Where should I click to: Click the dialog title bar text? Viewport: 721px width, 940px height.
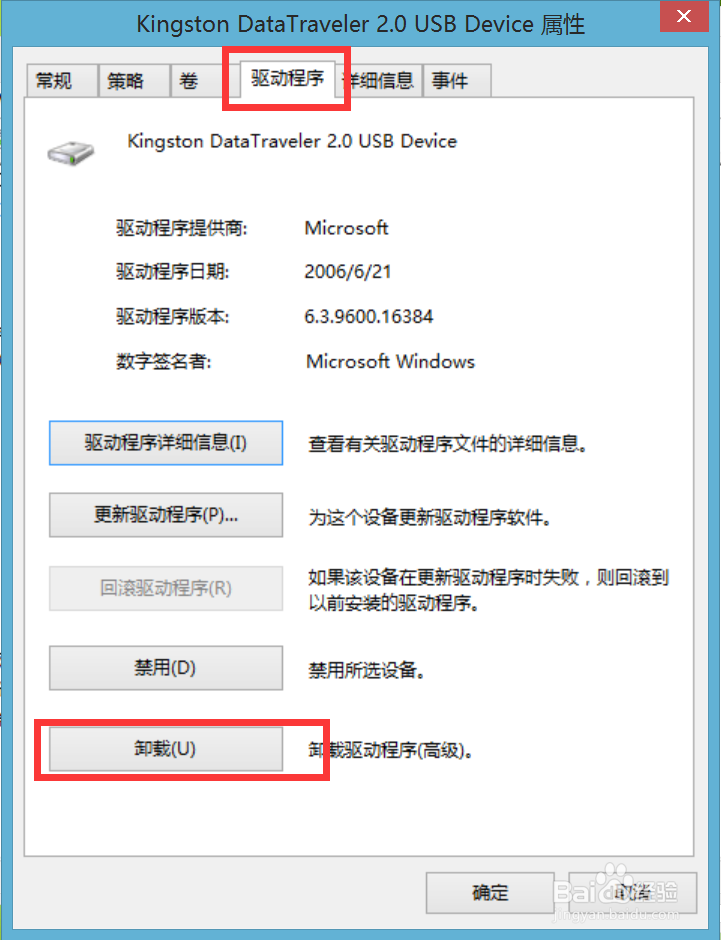(361, 25)
